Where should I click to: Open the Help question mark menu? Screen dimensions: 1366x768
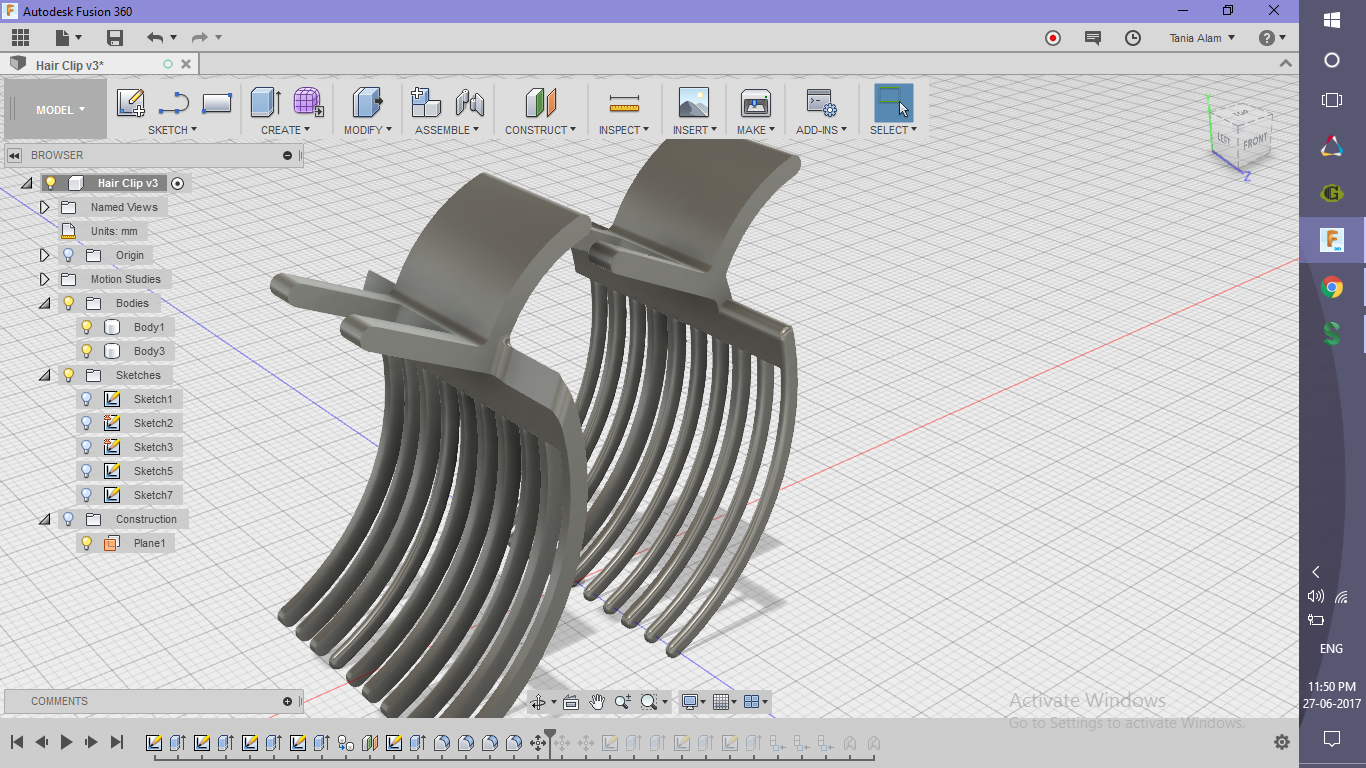point(1272,38)
